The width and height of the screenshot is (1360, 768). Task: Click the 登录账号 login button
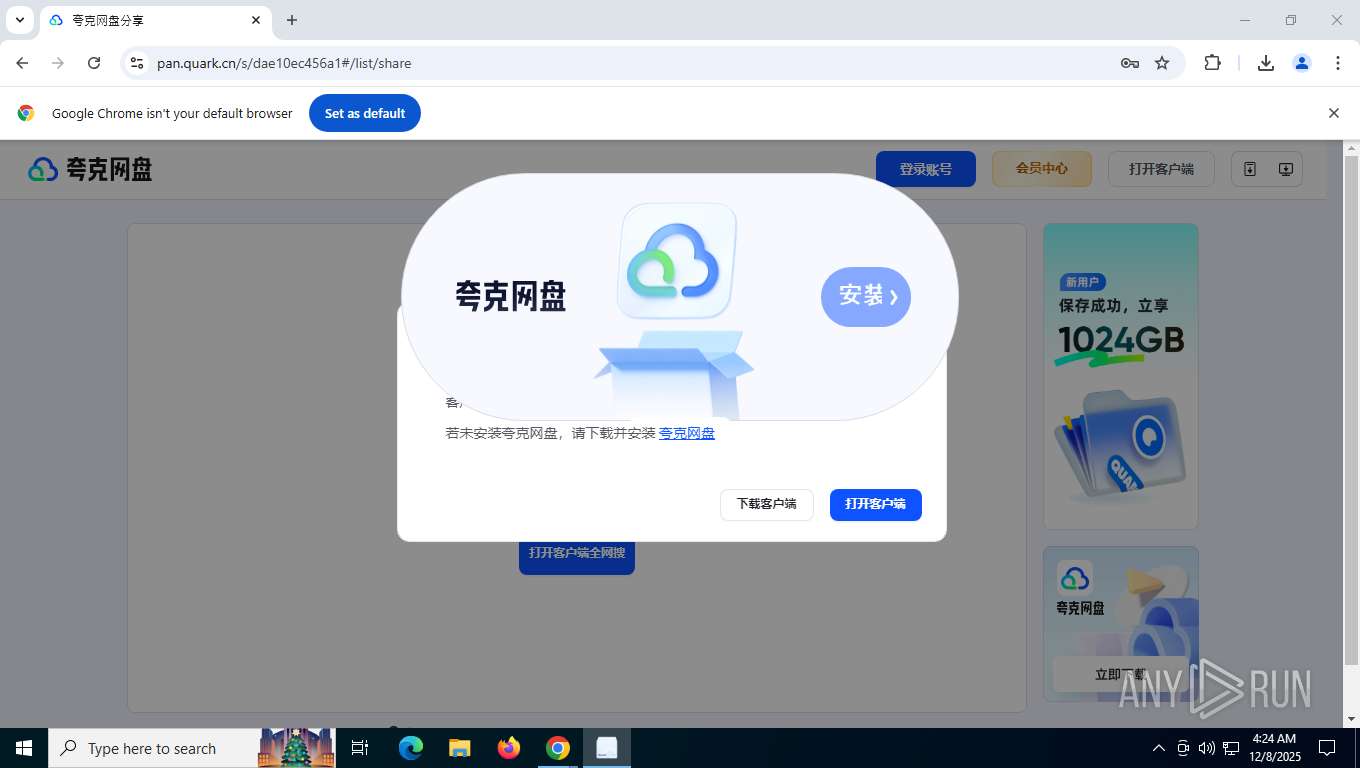pyautogui.click(x=926, y=169)
